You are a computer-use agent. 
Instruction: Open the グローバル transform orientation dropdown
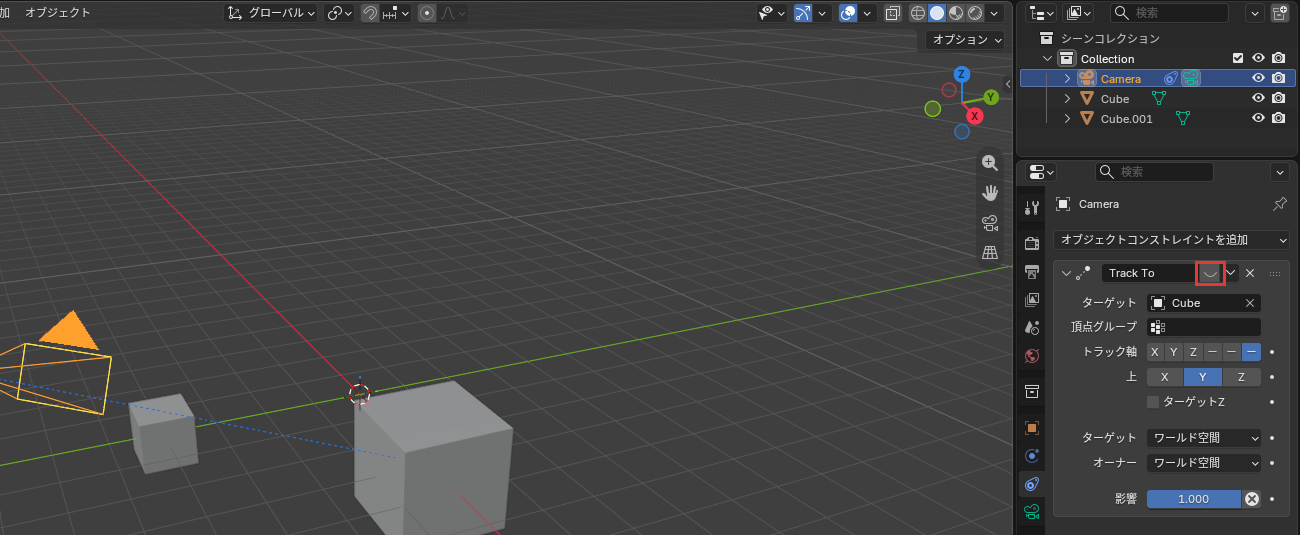coord(270,13)
